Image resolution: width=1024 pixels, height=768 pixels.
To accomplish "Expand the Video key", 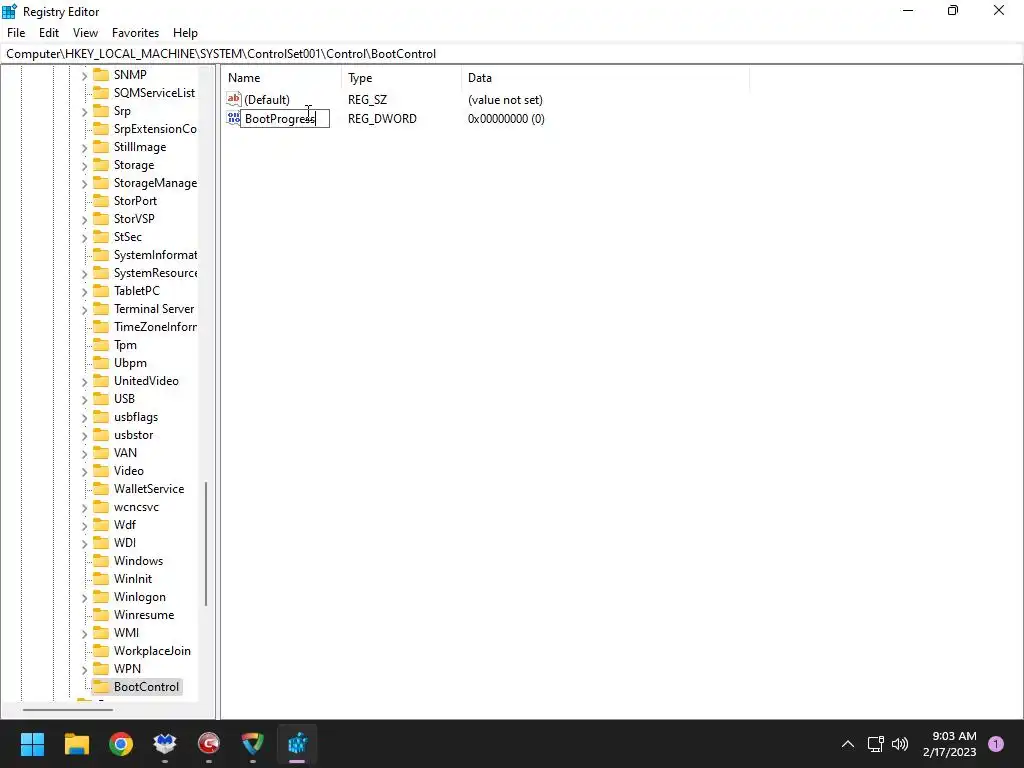I will tap(84, 472).
